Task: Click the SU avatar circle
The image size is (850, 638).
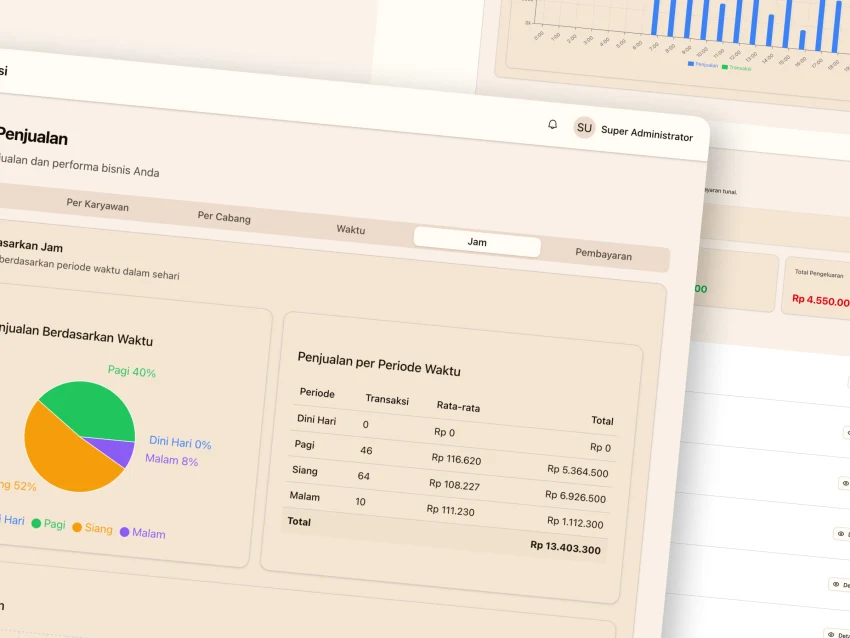Action: 584,128
